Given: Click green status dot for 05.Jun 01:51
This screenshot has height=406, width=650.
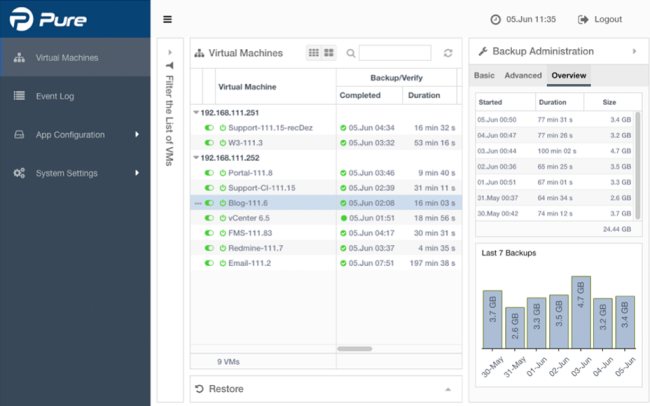Looking at the screenshot, I should pyautogui.click(x=344, y=218).
